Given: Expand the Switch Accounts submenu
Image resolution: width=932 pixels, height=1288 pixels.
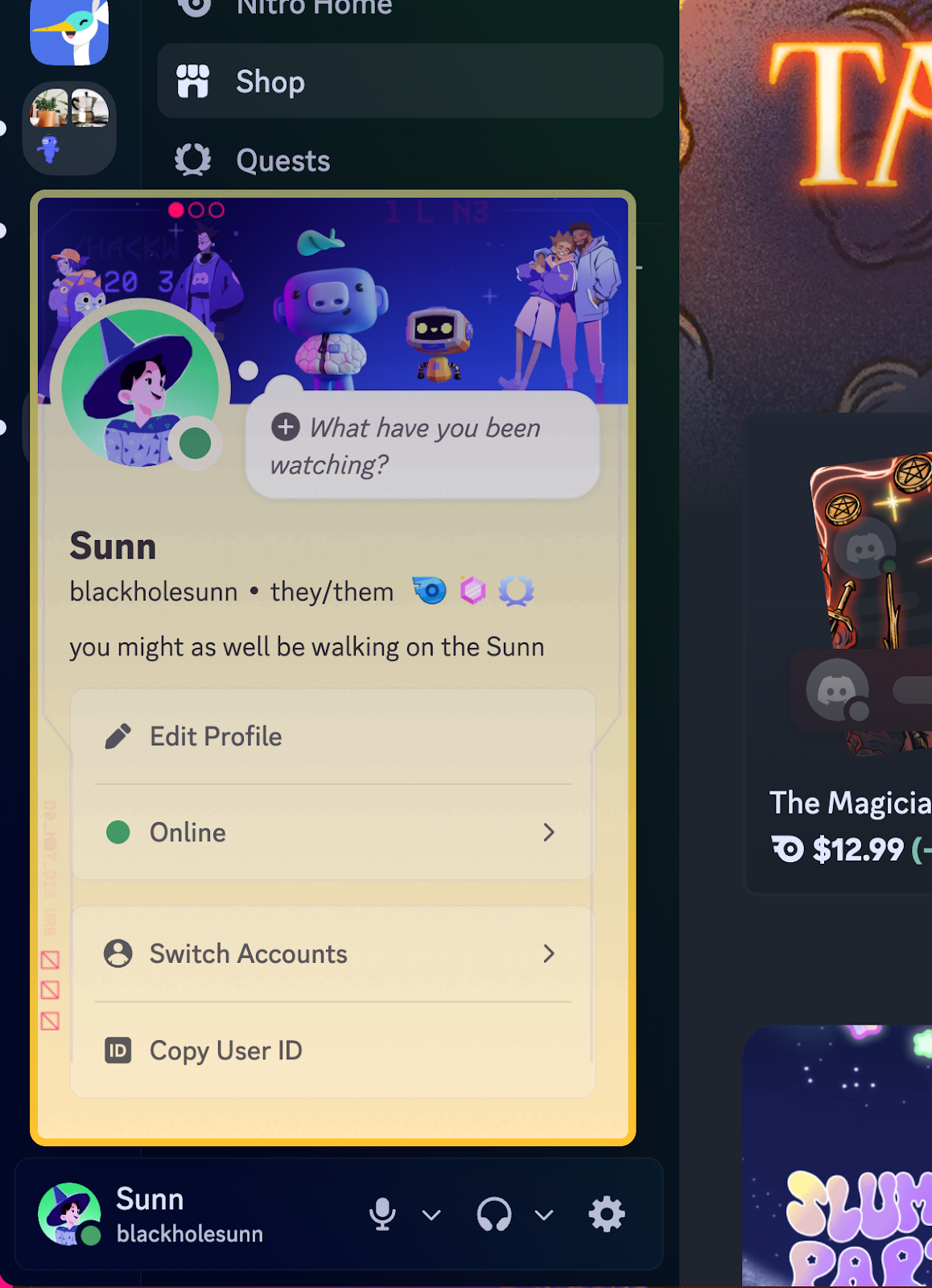Looking at the screenshot, I should [x=332, y=953].
